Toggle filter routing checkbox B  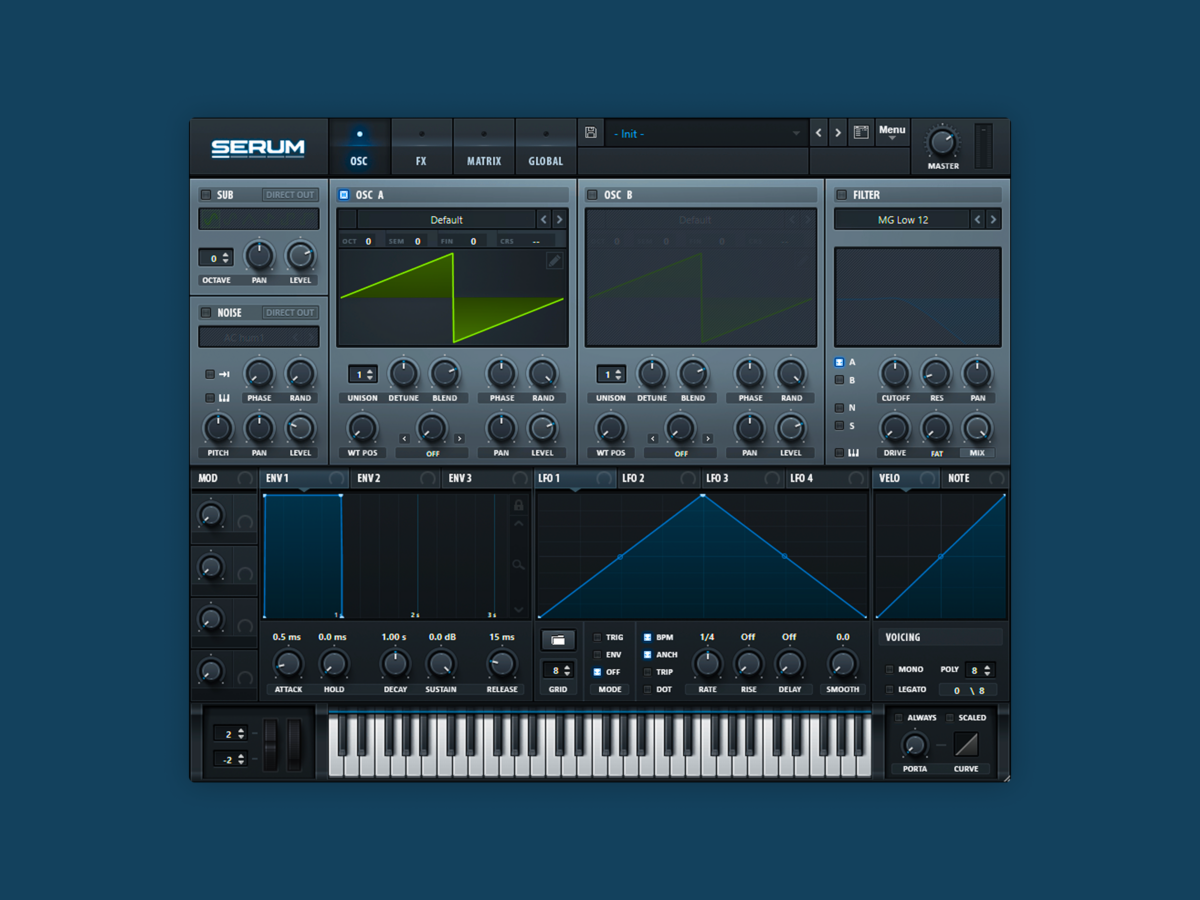[x=839, y=380]
